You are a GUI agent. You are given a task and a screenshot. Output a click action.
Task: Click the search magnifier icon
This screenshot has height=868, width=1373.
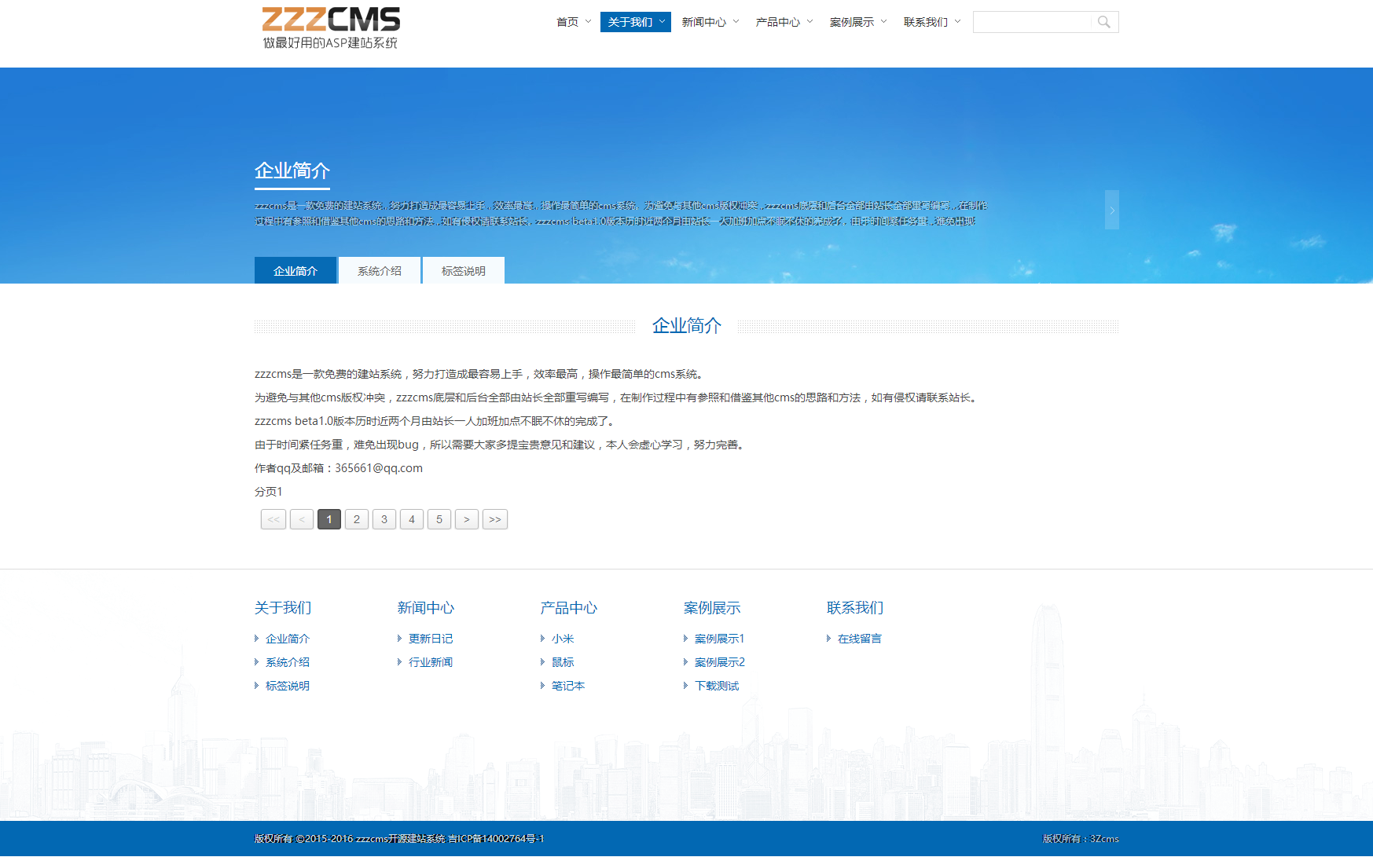coord(1104,22)
